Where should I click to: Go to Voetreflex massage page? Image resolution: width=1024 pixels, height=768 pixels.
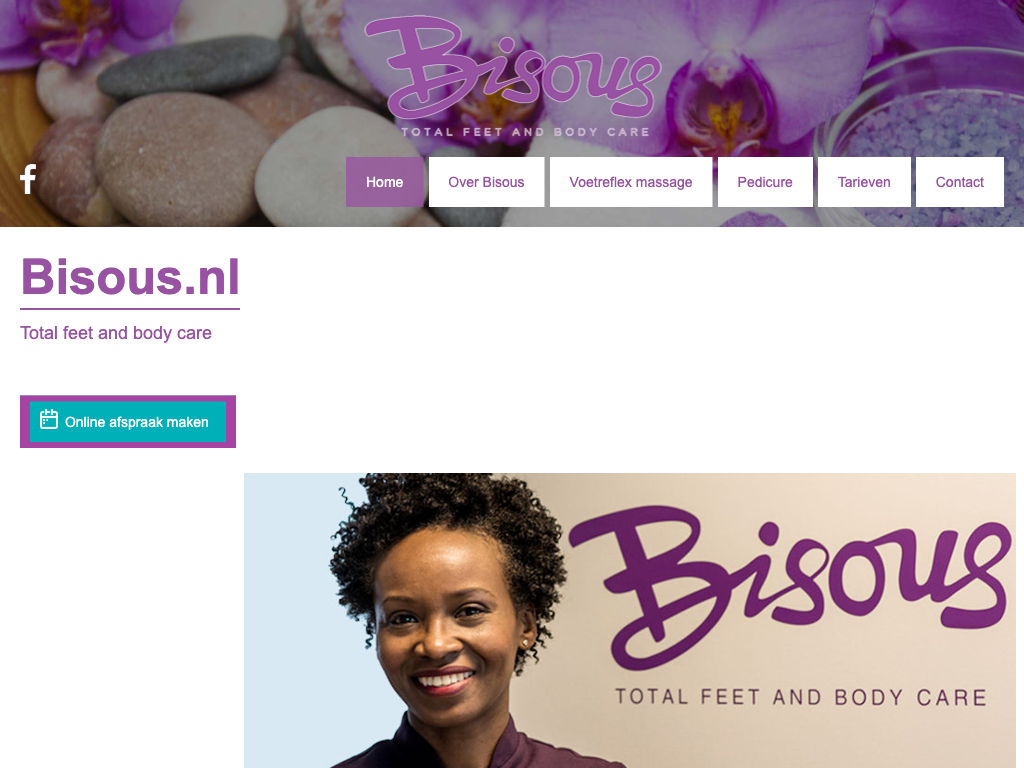631,182
